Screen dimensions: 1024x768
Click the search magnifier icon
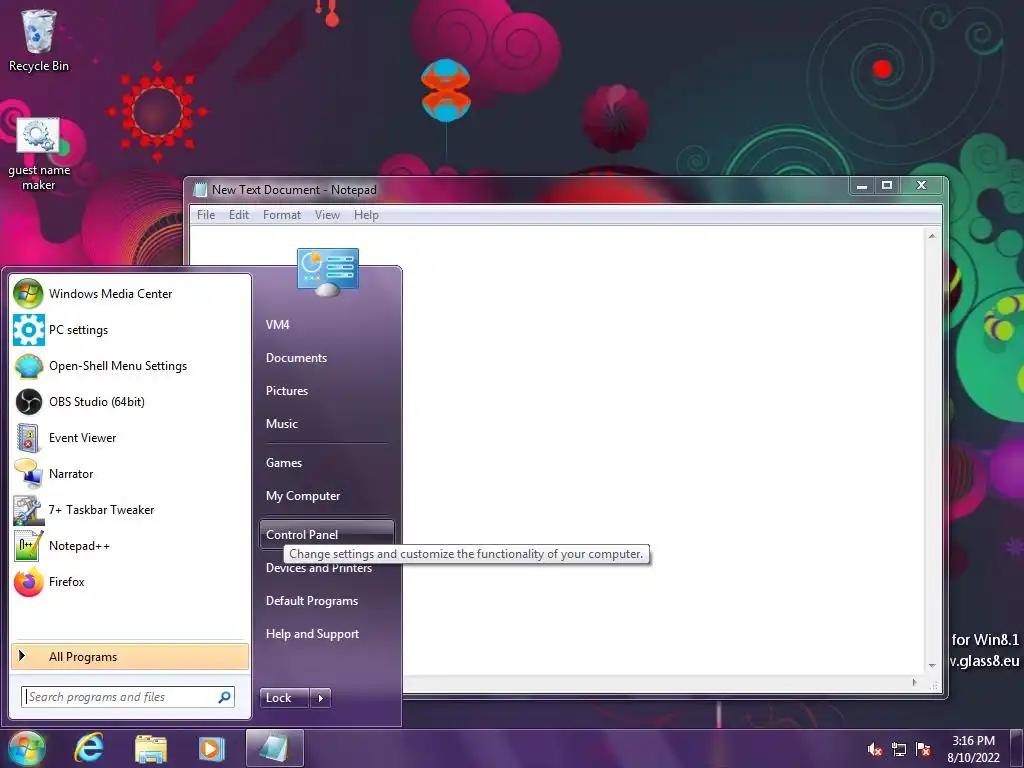(x=225, y=697)
